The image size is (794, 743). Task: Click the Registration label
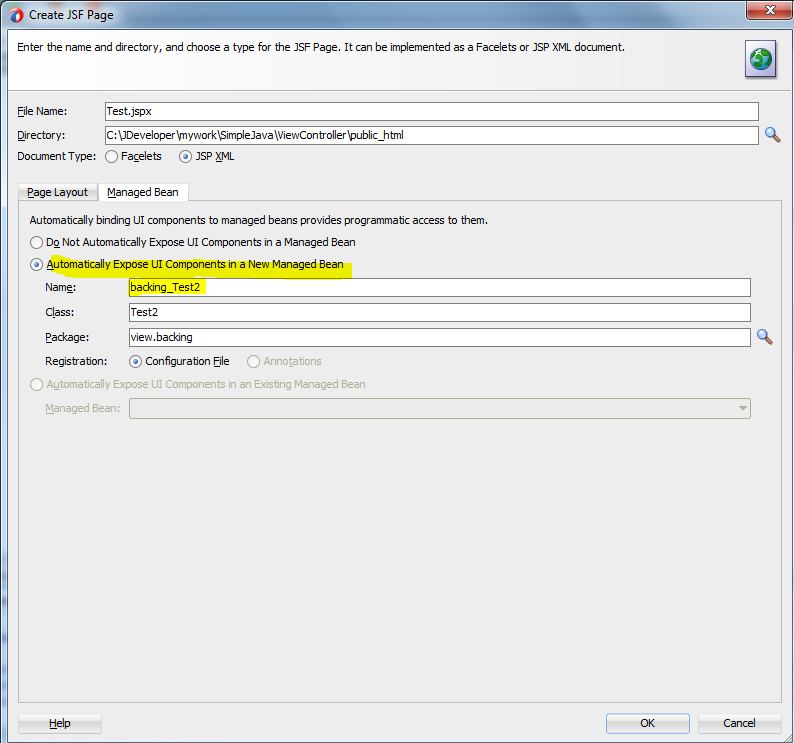[76, 361]
